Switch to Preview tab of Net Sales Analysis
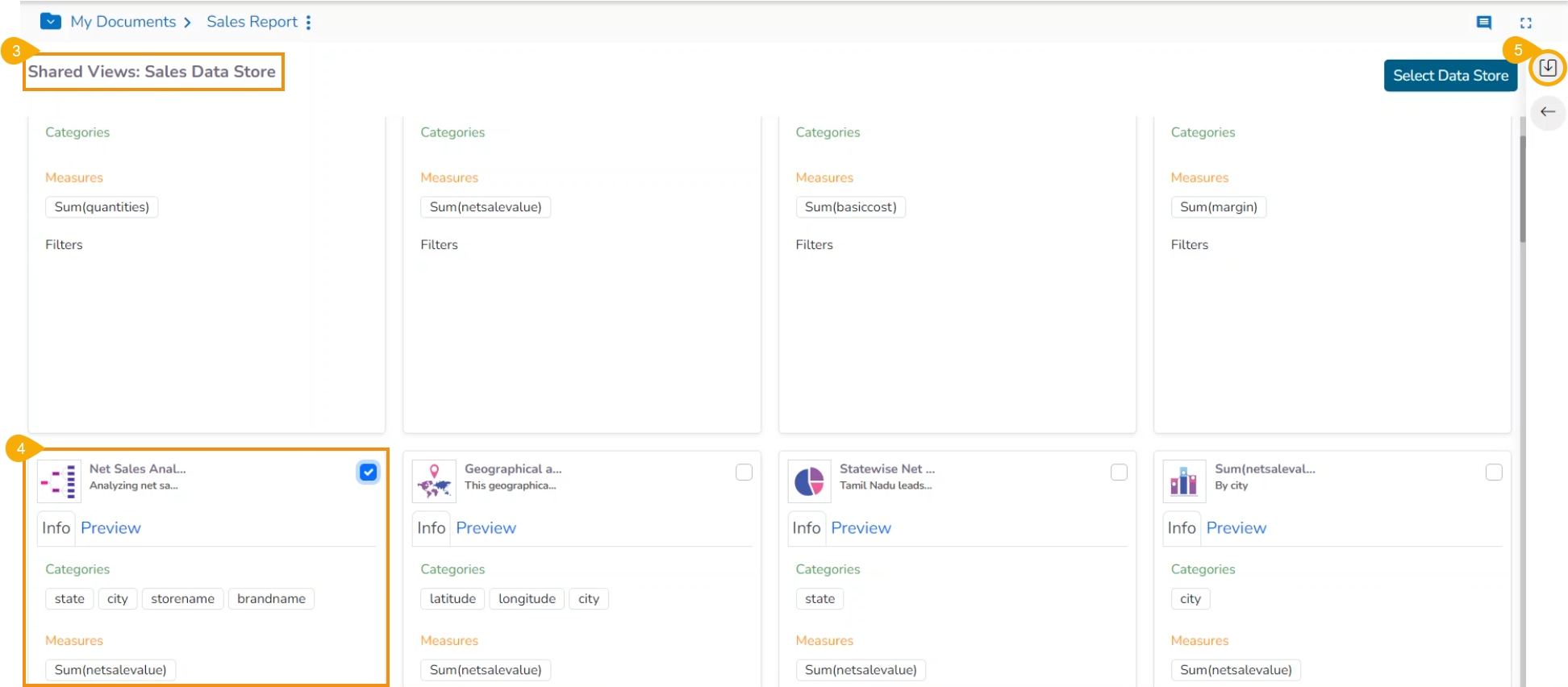Viewport: 1568px width, 687px height. coord(111,528)
